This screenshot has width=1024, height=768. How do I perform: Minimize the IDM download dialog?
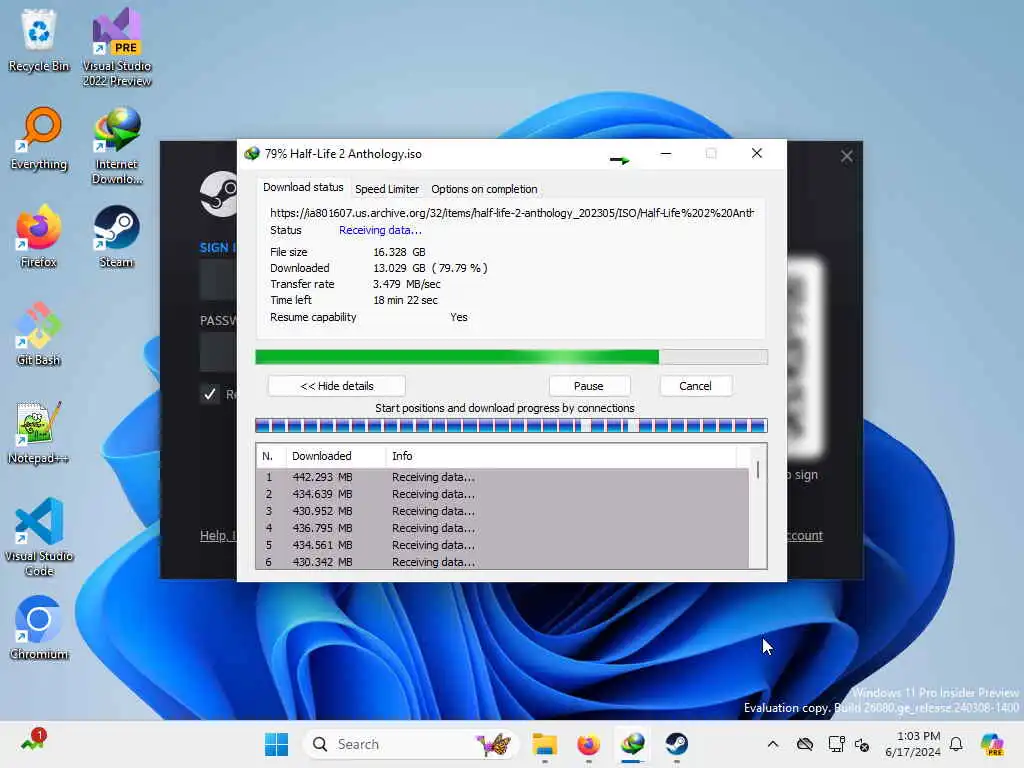pos(666,153)
